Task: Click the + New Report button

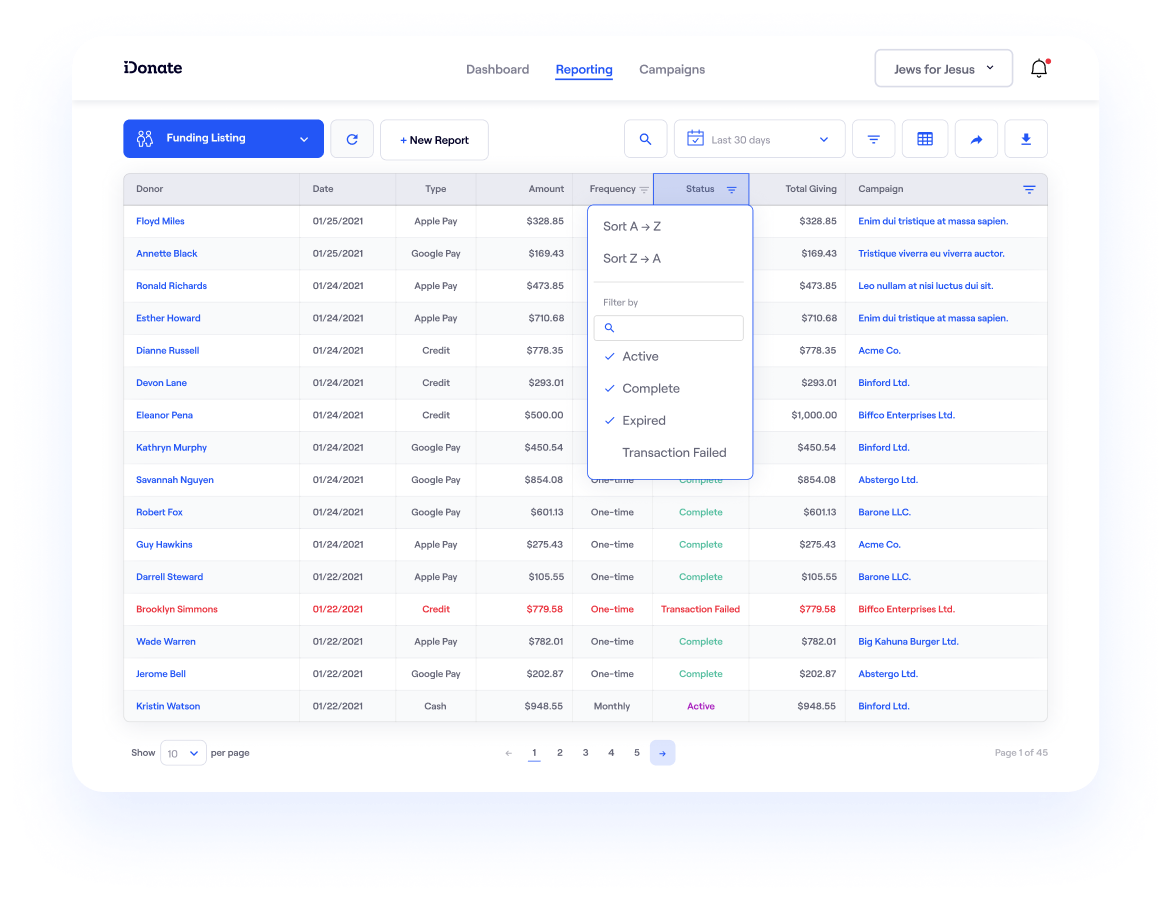Action: tap(434, 140)
